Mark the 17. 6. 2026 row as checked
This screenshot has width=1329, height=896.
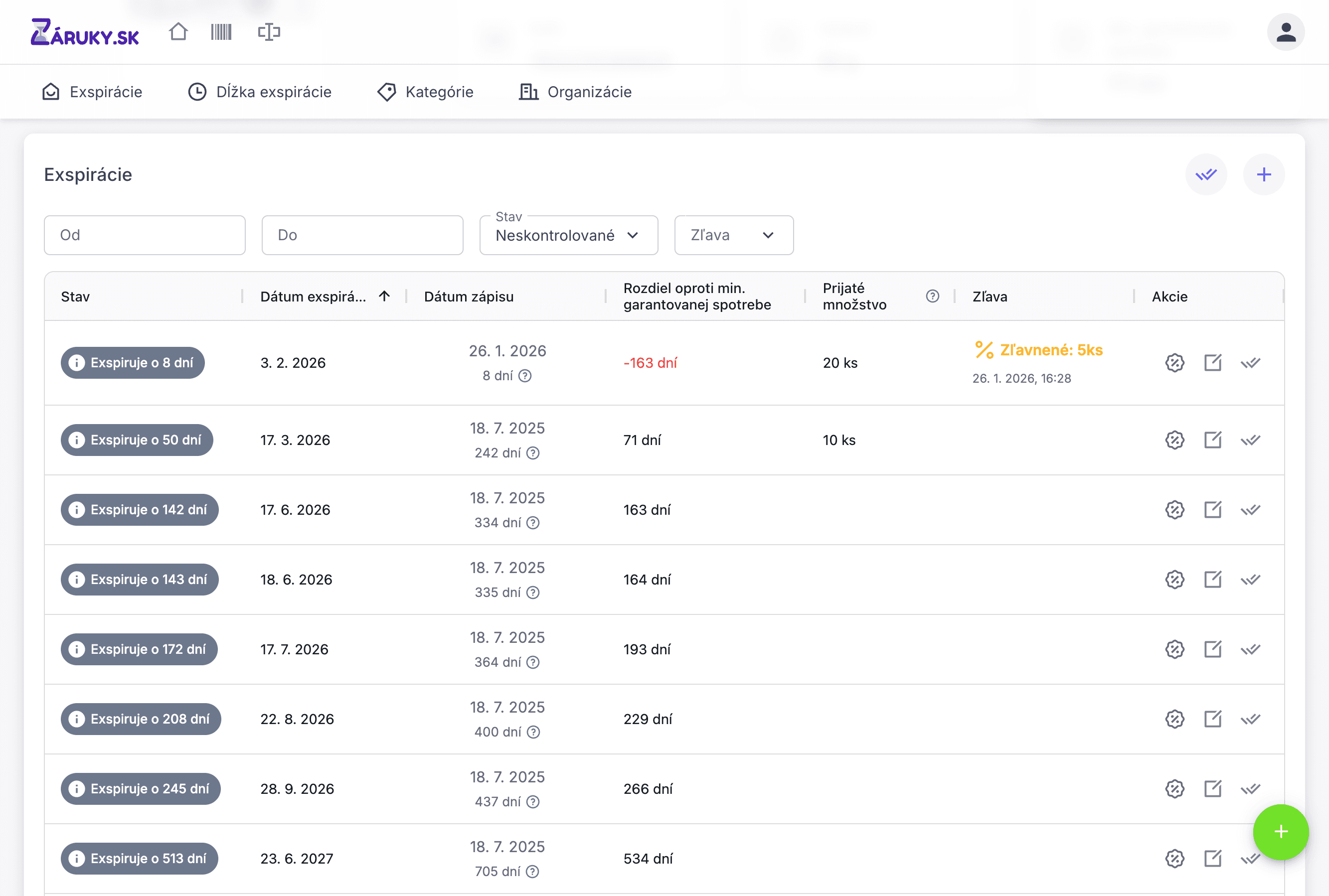[1250, 510]
